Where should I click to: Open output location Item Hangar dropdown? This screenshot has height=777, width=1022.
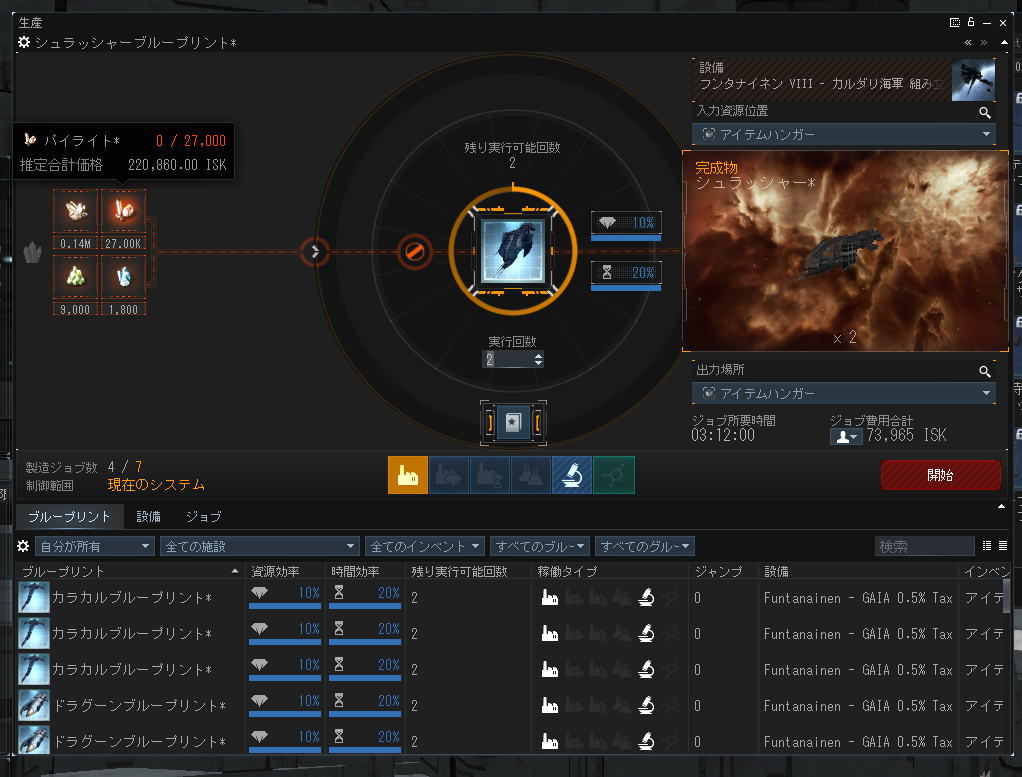843,393
